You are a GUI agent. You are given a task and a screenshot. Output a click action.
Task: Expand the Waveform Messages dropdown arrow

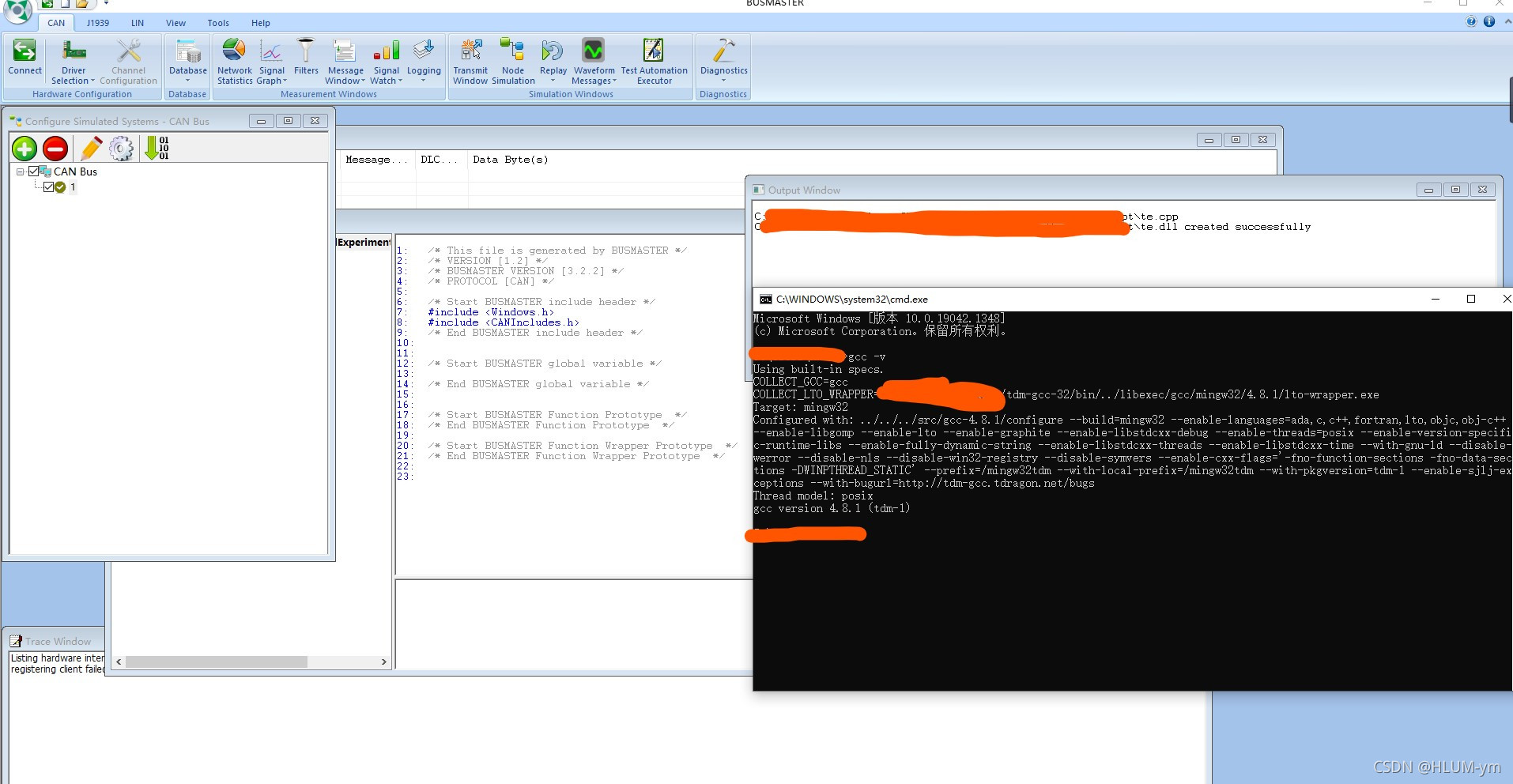614,81
